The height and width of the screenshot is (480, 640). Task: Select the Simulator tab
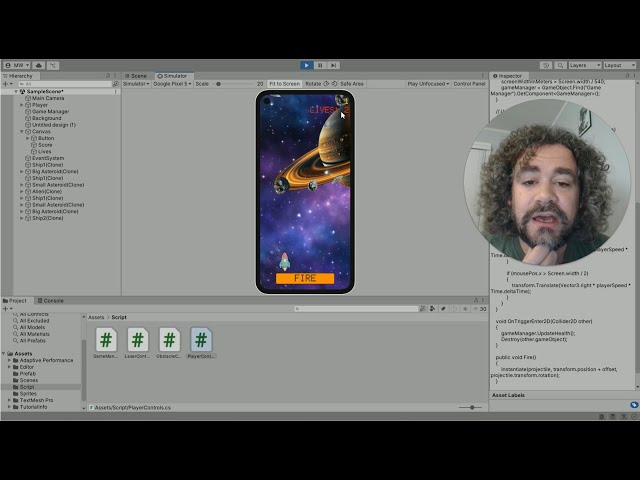pos(172,76)
